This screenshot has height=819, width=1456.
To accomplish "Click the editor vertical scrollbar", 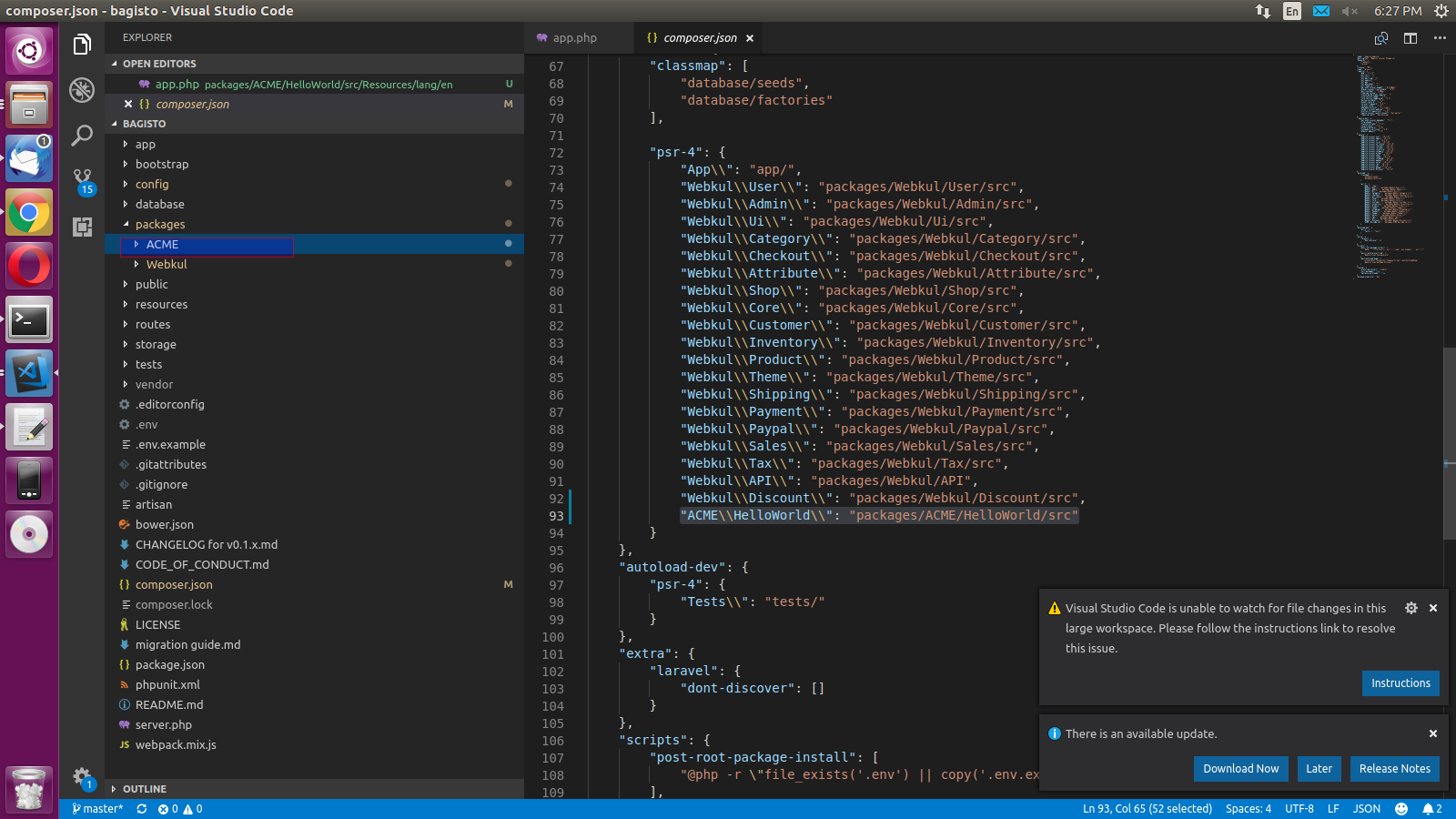I will (1450, 443).
